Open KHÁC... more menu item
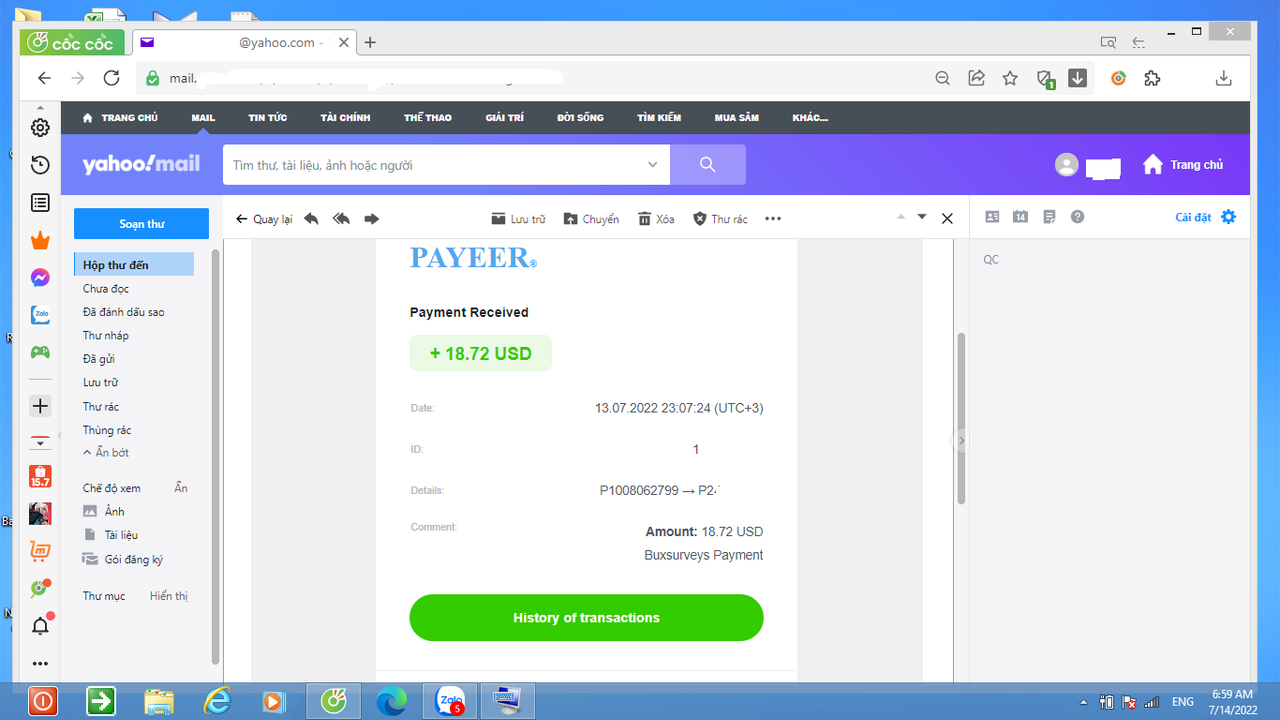This screenshot has height=720, width=1280. pos(810,118)
